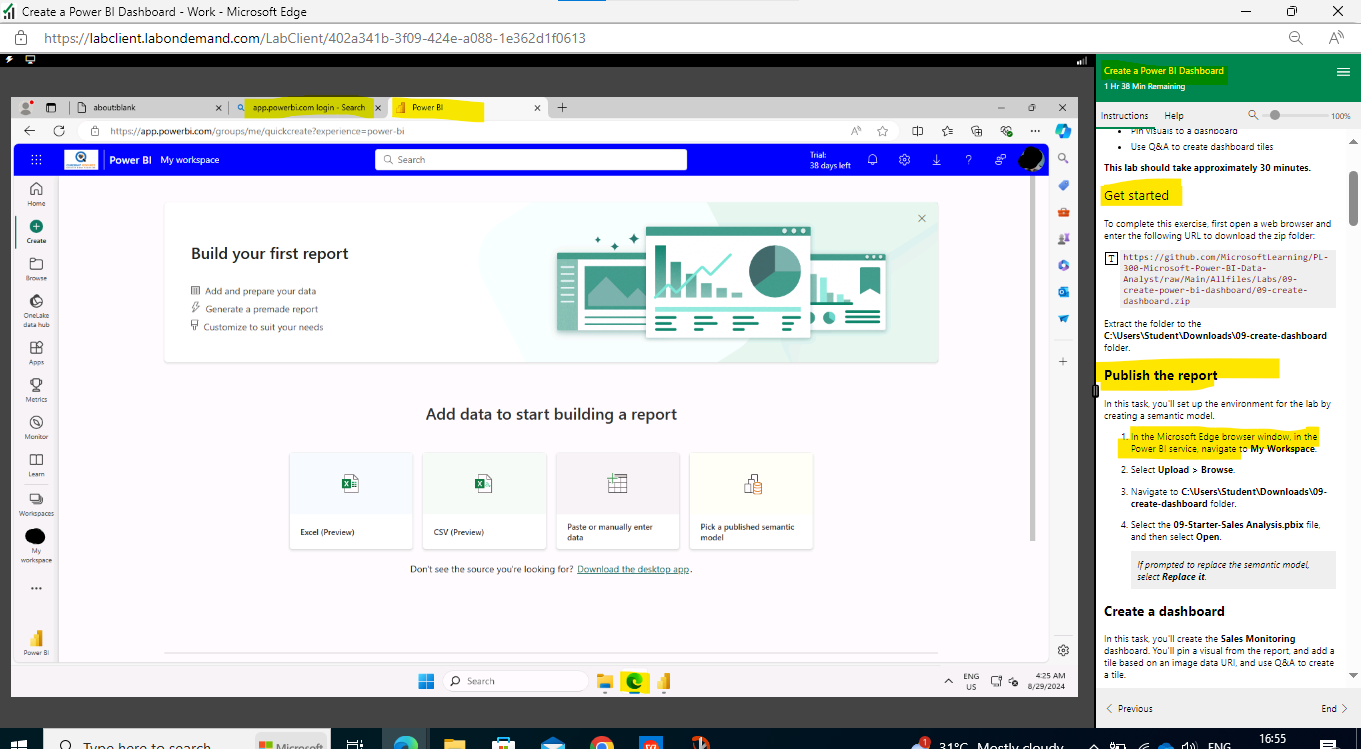Open My workspace sidebar item
1361x749 pixels.
pos(36,546)
